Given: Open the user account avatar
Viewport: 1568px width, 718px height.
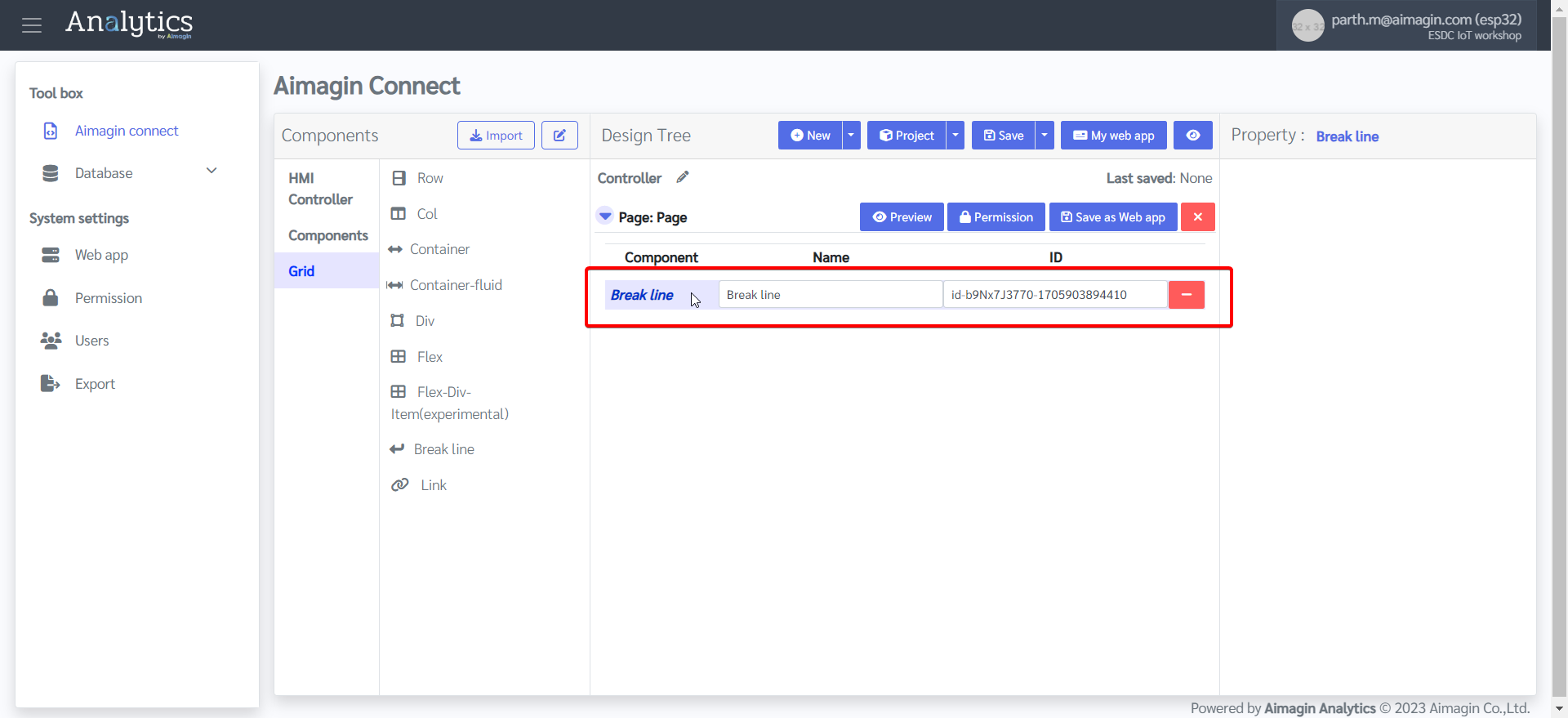Looking at the screenshot, I should click(1307, 26).
